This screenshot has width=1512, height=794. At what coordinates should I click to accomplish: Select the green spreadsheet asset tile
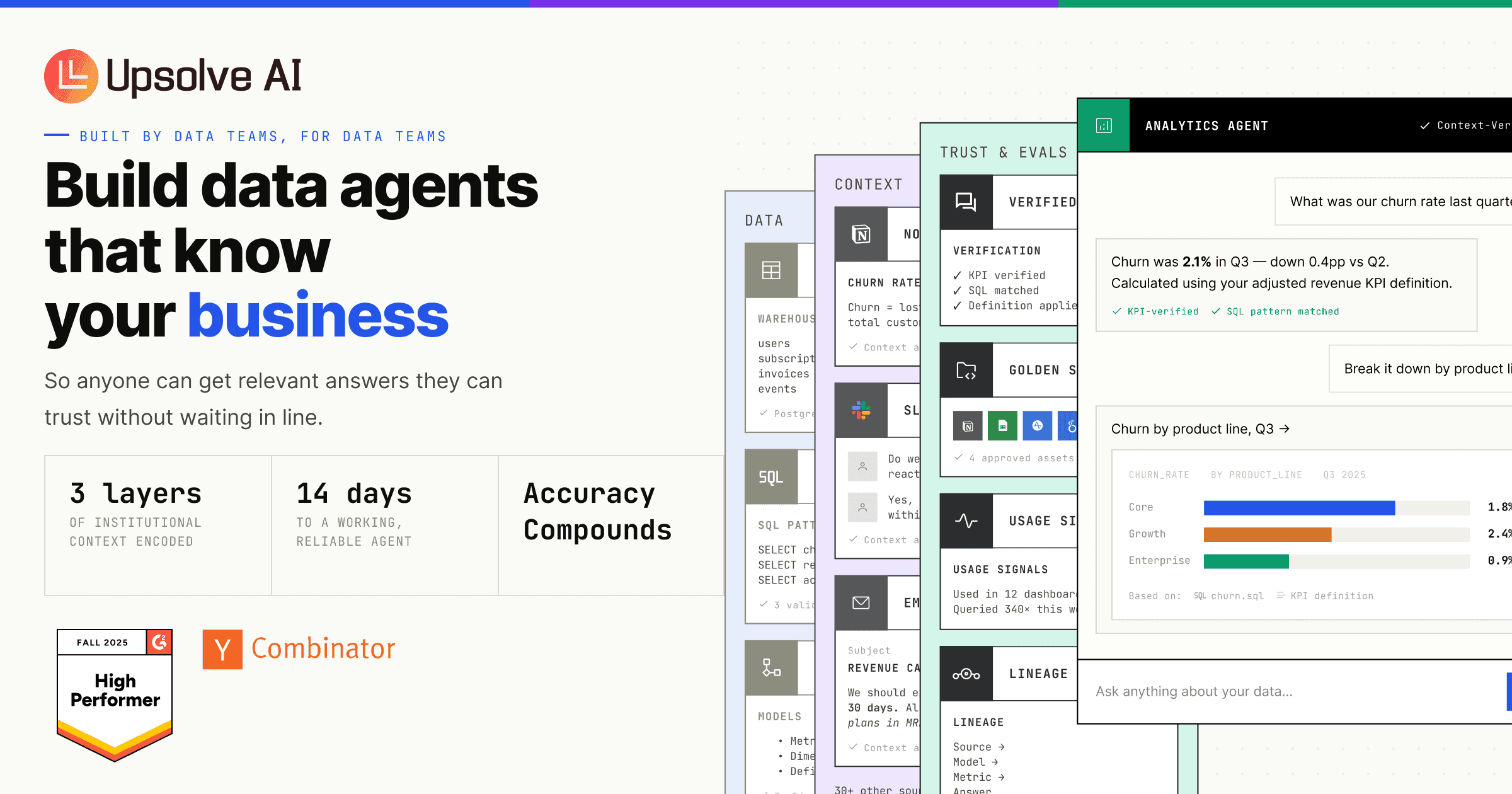[1002, 426]
